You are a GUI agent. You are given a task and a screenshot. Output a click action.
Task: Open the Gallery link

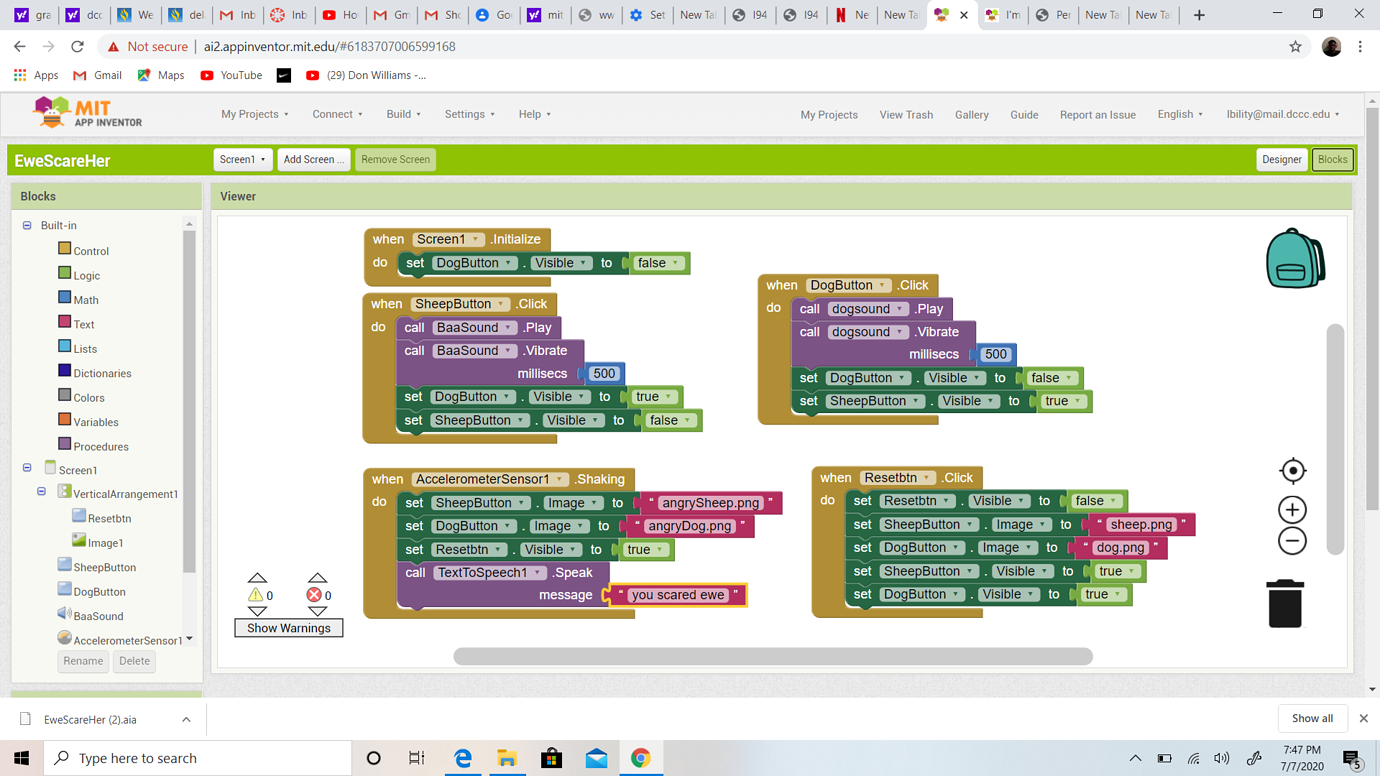(x=971, y=115)
